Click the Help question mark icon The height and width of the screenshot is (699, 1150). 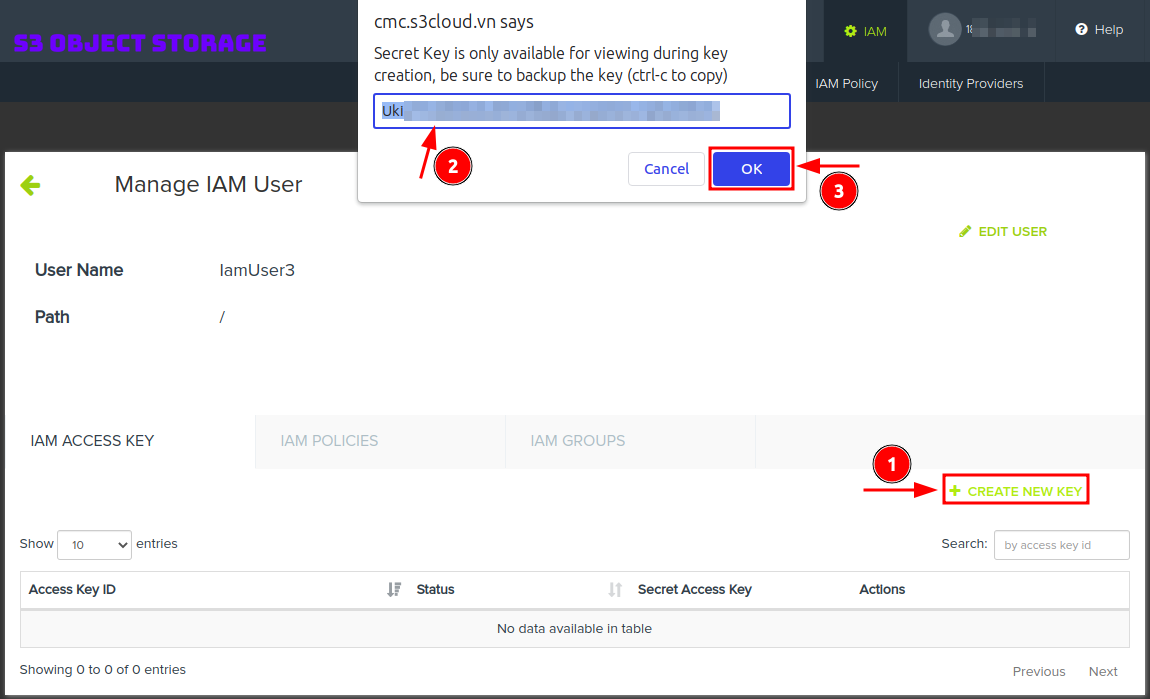tap(1081, 30)
